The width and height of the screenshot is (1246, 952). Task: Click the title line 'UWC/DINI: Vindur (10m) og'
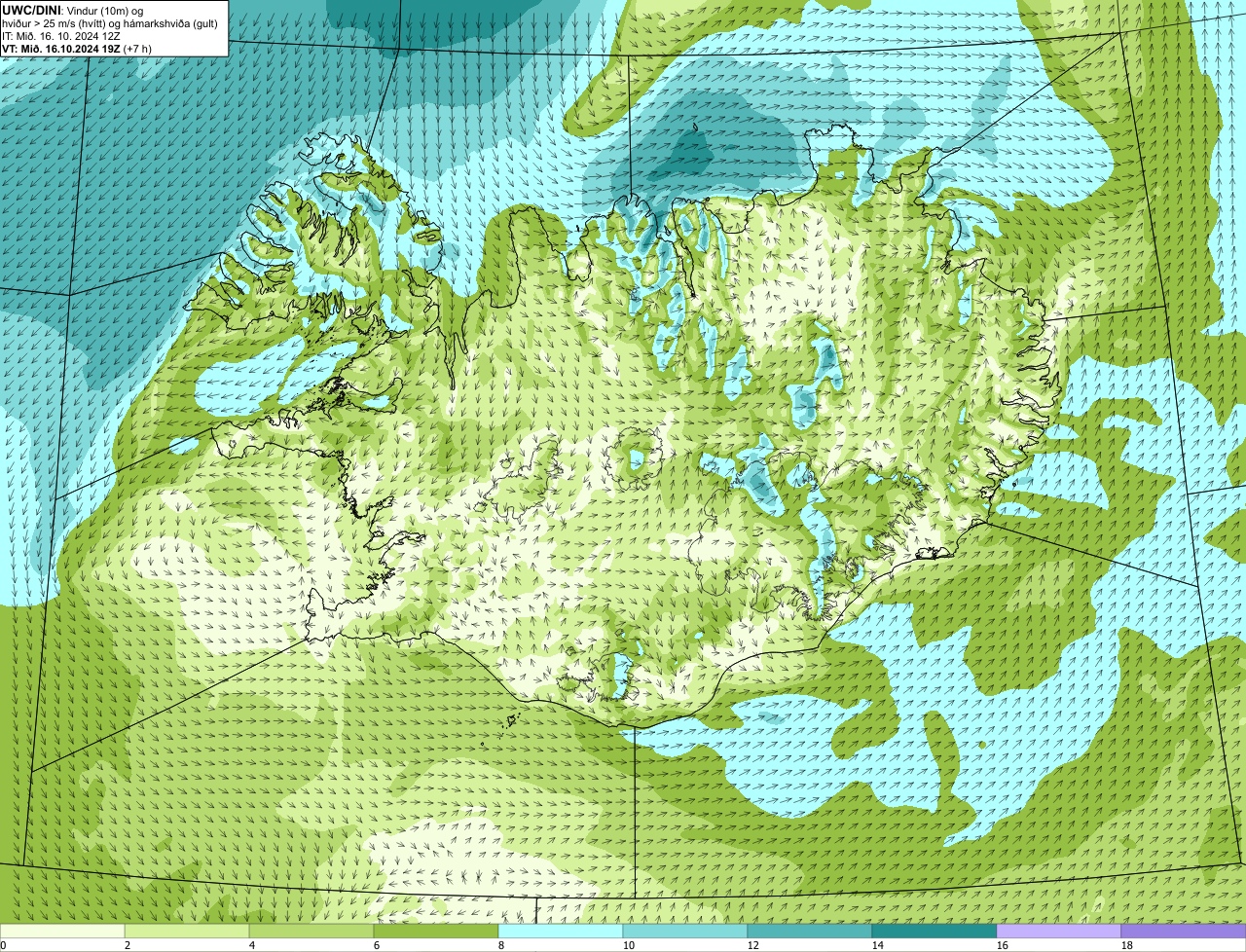[x=73, y=10]
